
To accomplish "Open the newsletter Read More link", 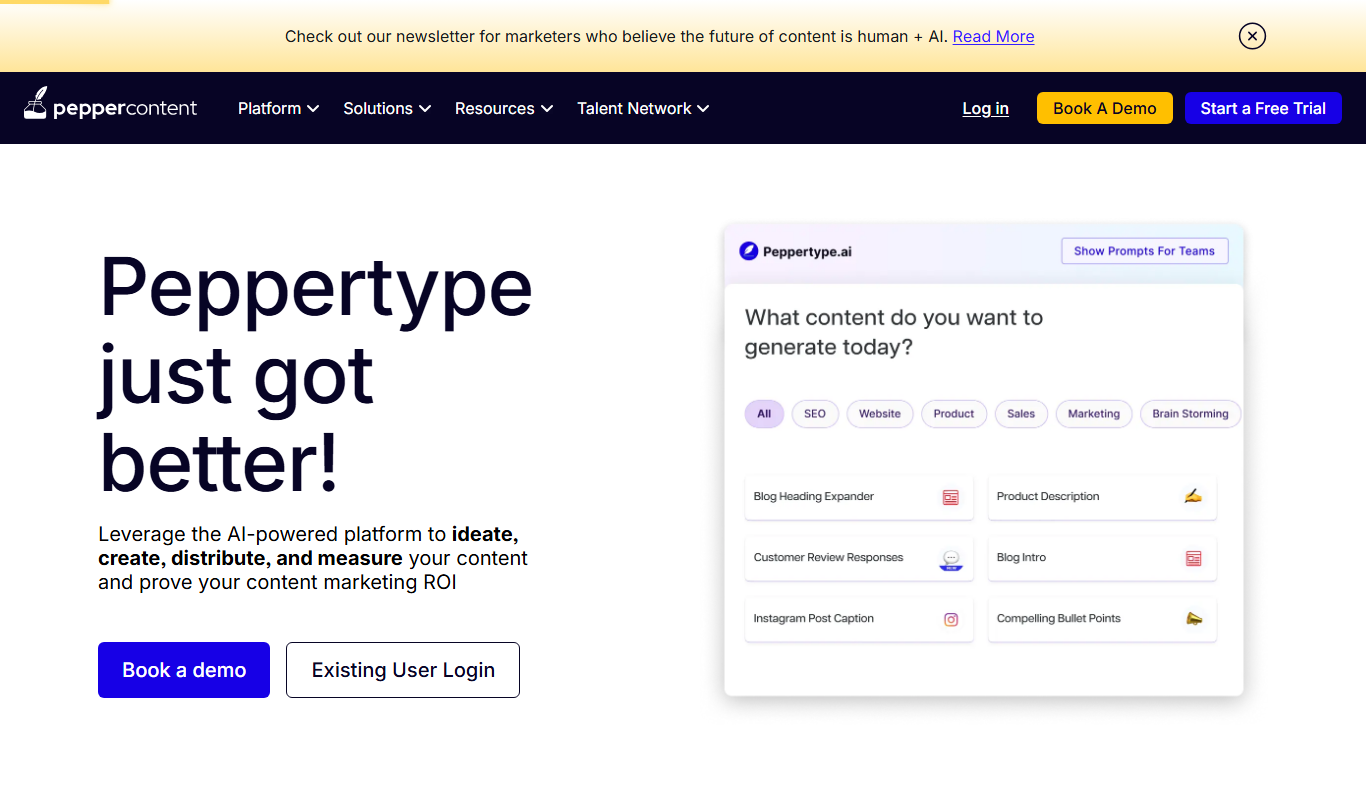I will pyautogui.click(x=993, y=36).
